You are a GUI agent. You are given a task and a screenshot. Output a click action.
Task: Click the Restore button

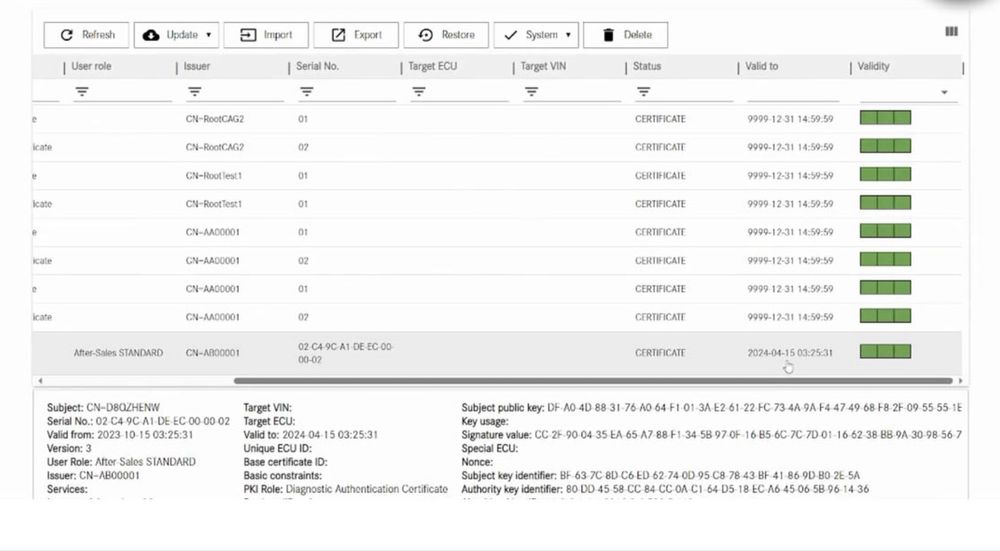pos(446,35)
